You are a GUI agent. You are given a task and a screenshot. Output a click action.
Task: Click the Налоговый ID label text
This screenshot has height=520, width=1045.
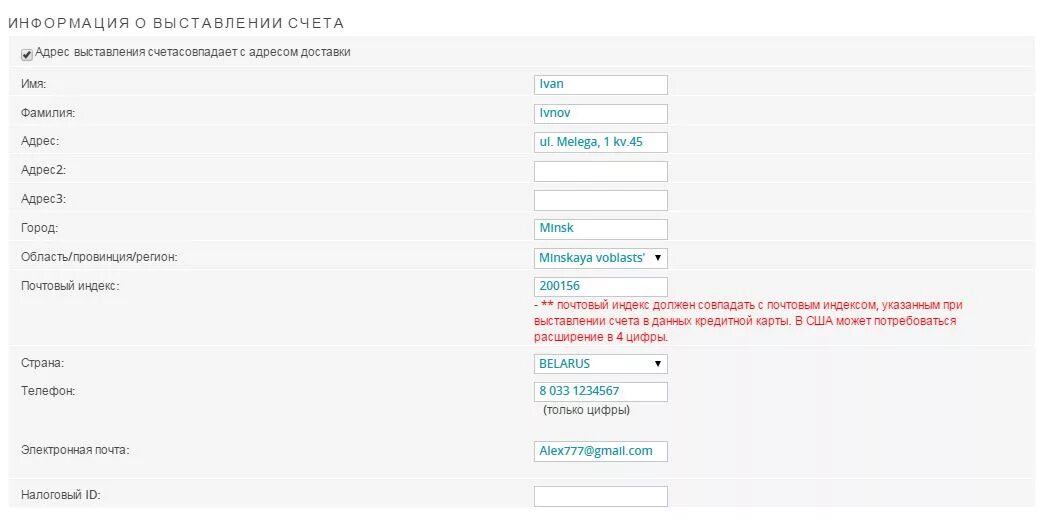coord(61,496)
